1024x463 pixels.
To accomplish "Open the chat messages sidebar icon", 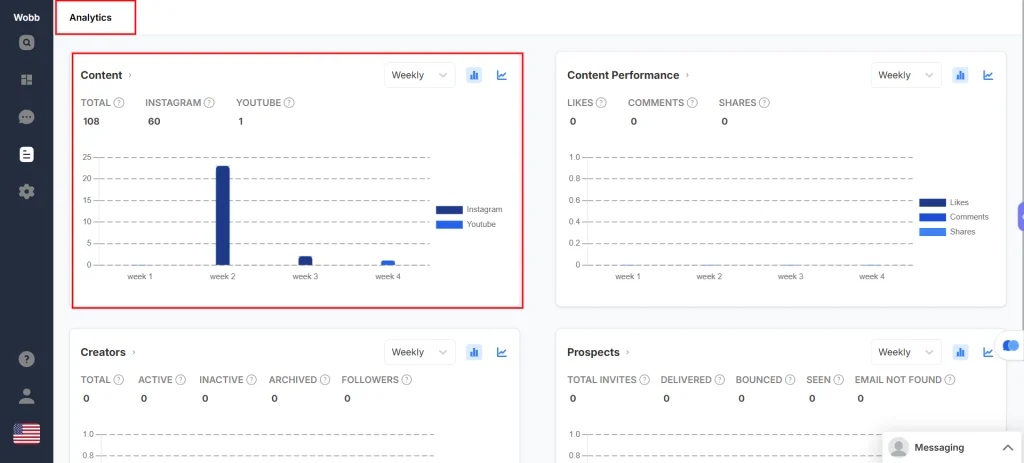I will [x=26, y=117].
